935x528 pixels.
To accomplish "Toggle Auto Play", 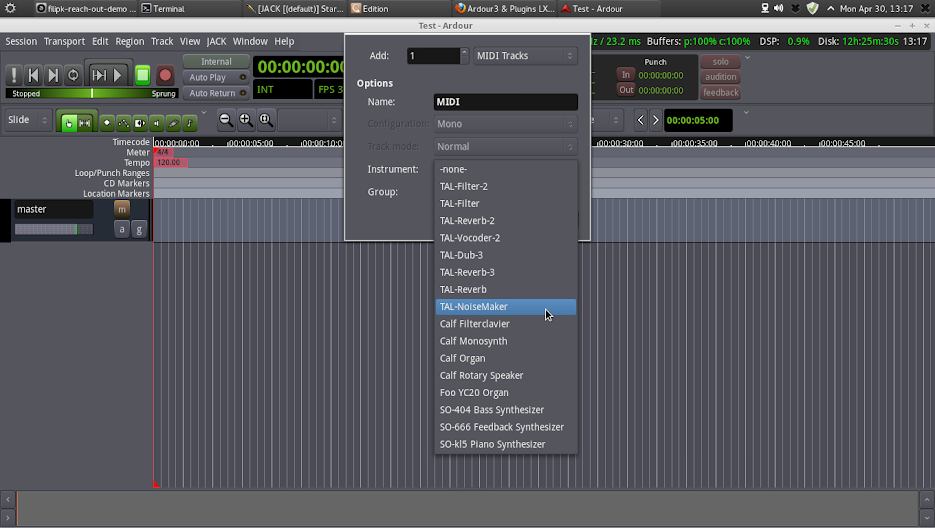I will pos(216,78).
